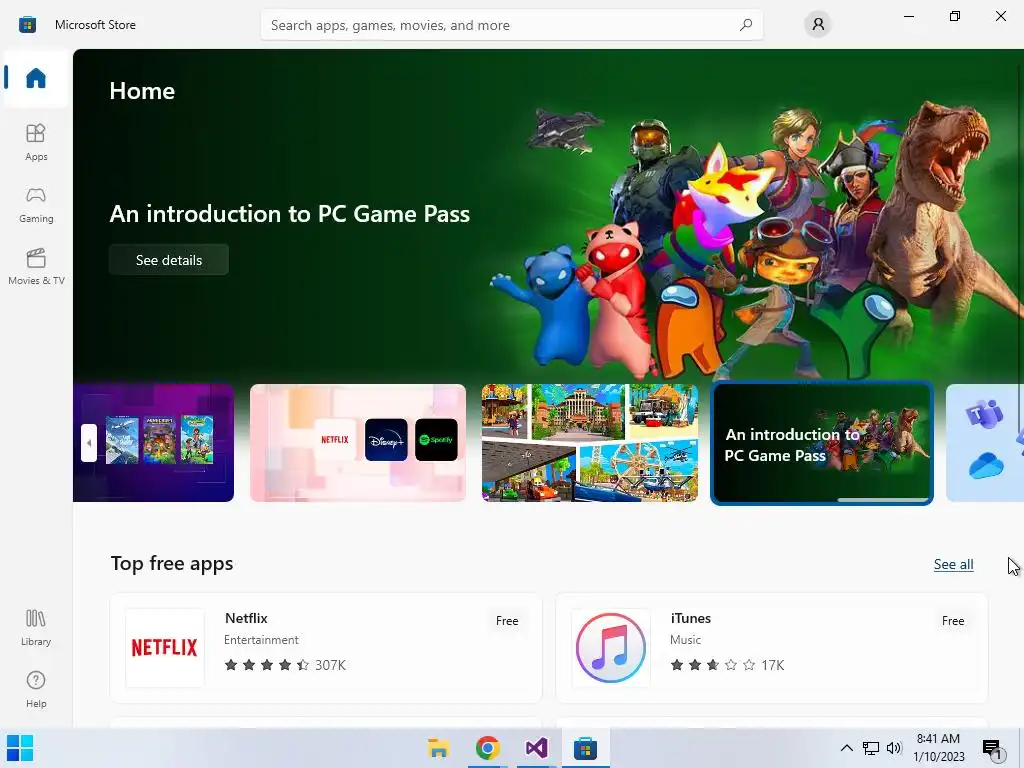The height and width of the screenshot is (768, 1024).
Task: Open the iTunes app title
Action: 690,618
